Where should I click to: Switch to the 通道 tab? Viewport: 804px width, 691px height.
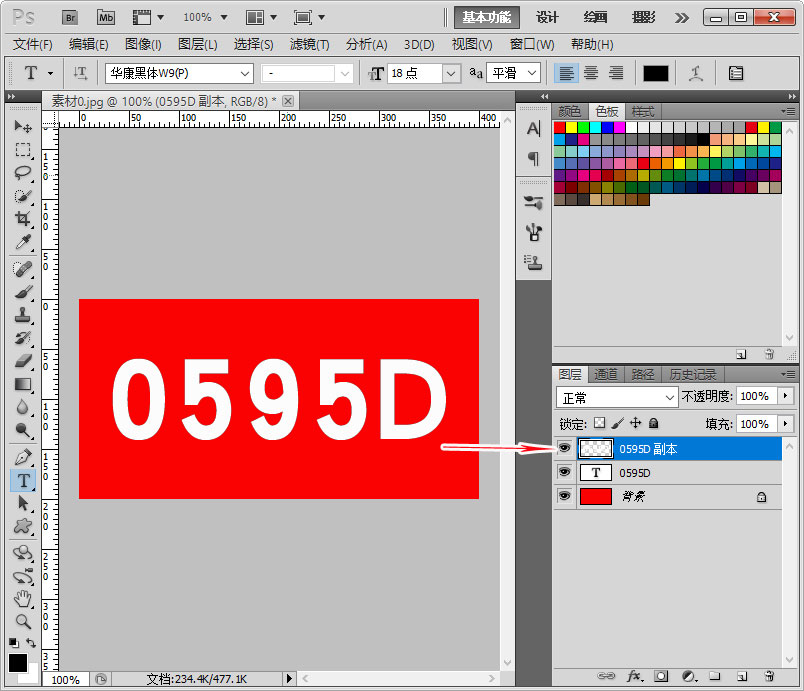(606, 375)
